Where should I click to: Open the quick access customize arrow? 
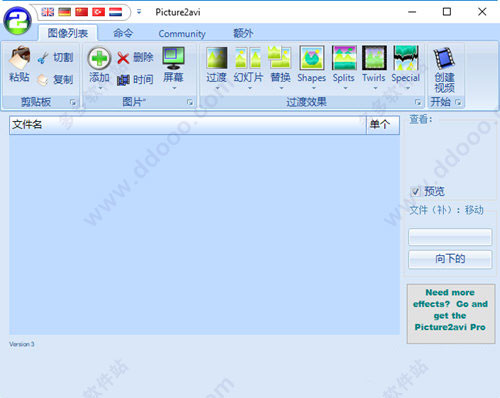pos(139,12)
